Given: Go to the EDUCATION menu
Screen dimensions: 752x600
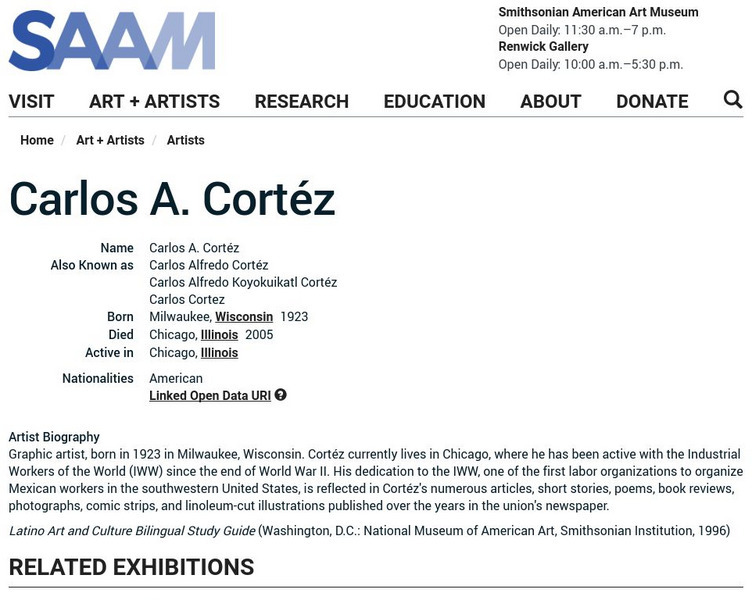Looking at the screenshot, I should 434,101.
